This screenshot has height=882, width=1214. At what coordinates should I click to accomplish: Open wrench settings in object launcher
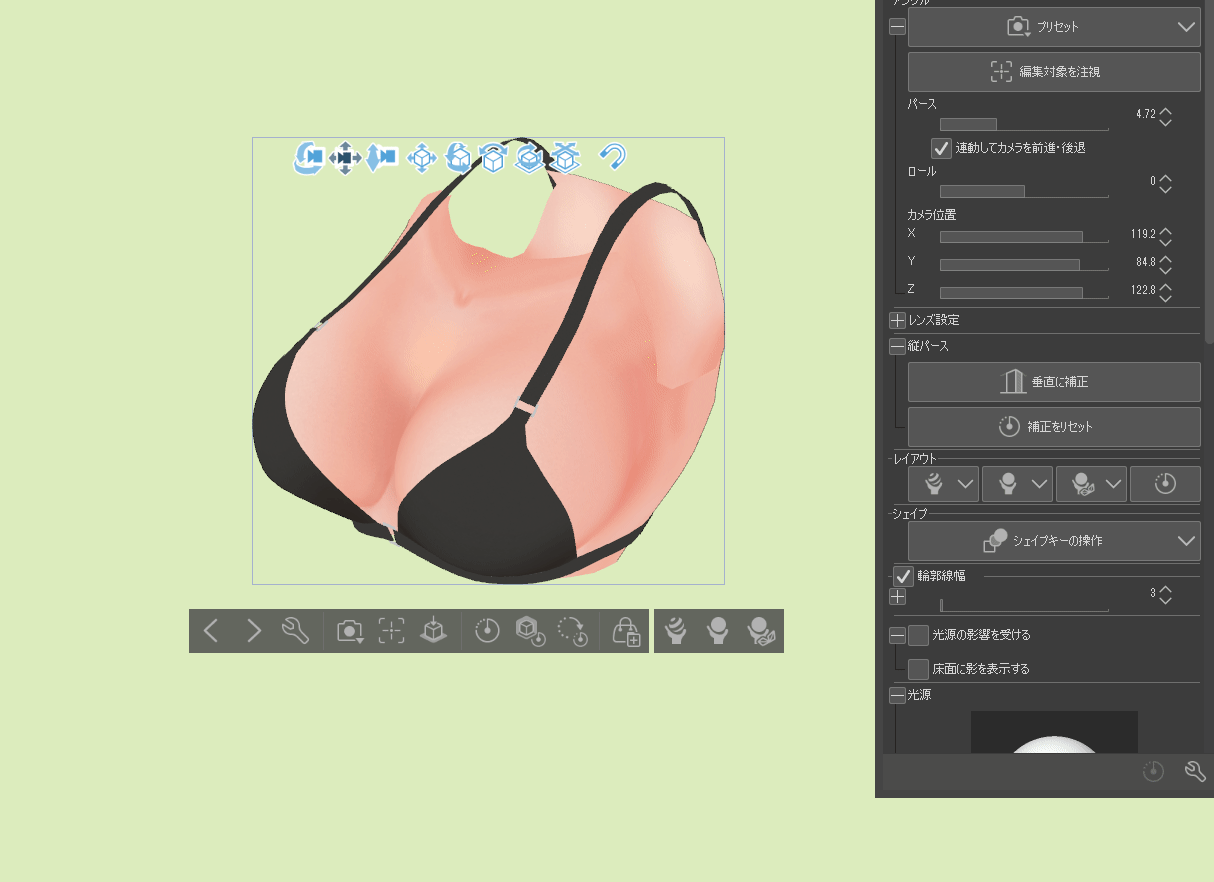295,631
